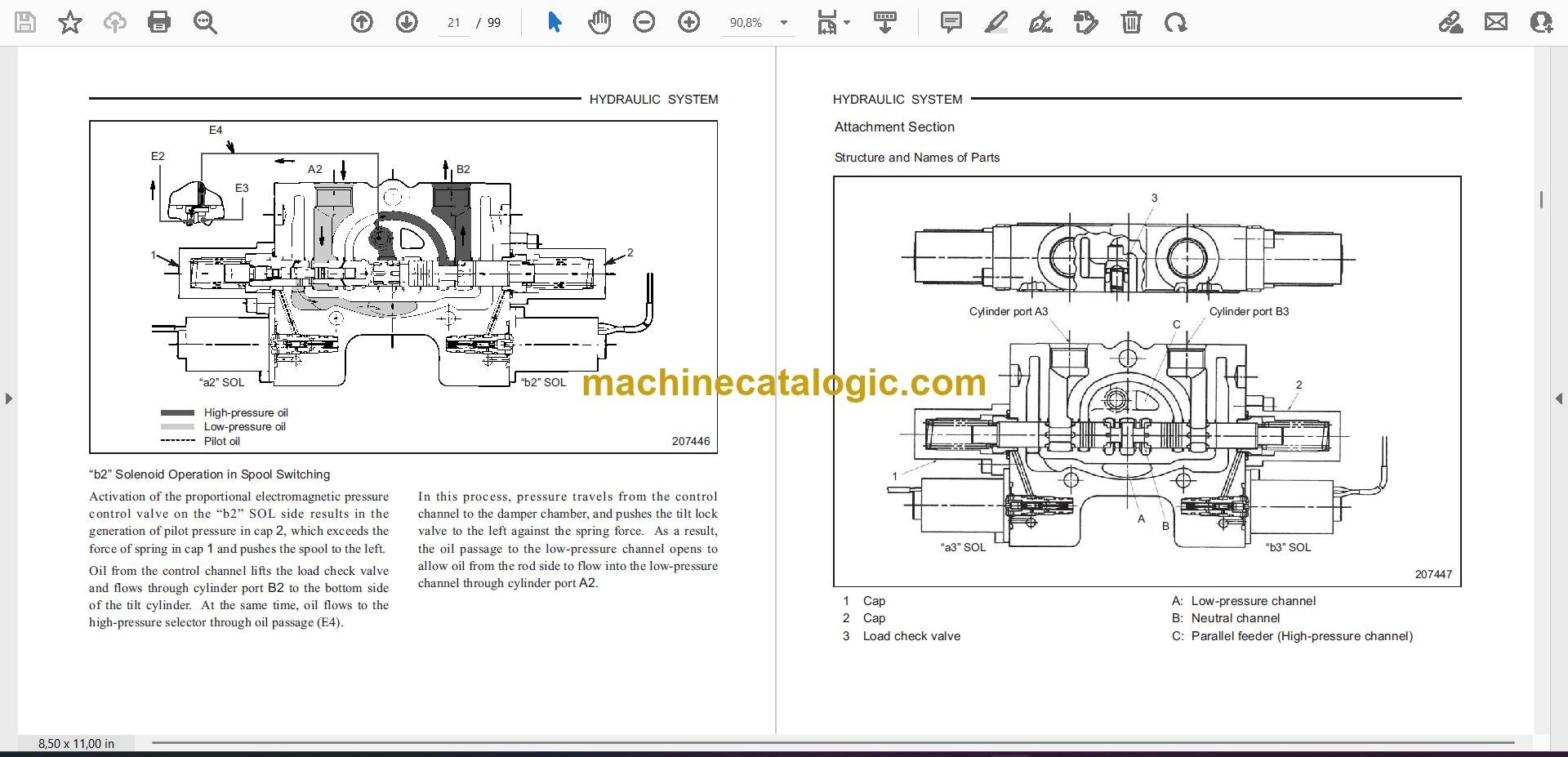The height and width of the screenshot is (757, 1568).
Task: Expand the right tools pane
Action: (1559, 399)
